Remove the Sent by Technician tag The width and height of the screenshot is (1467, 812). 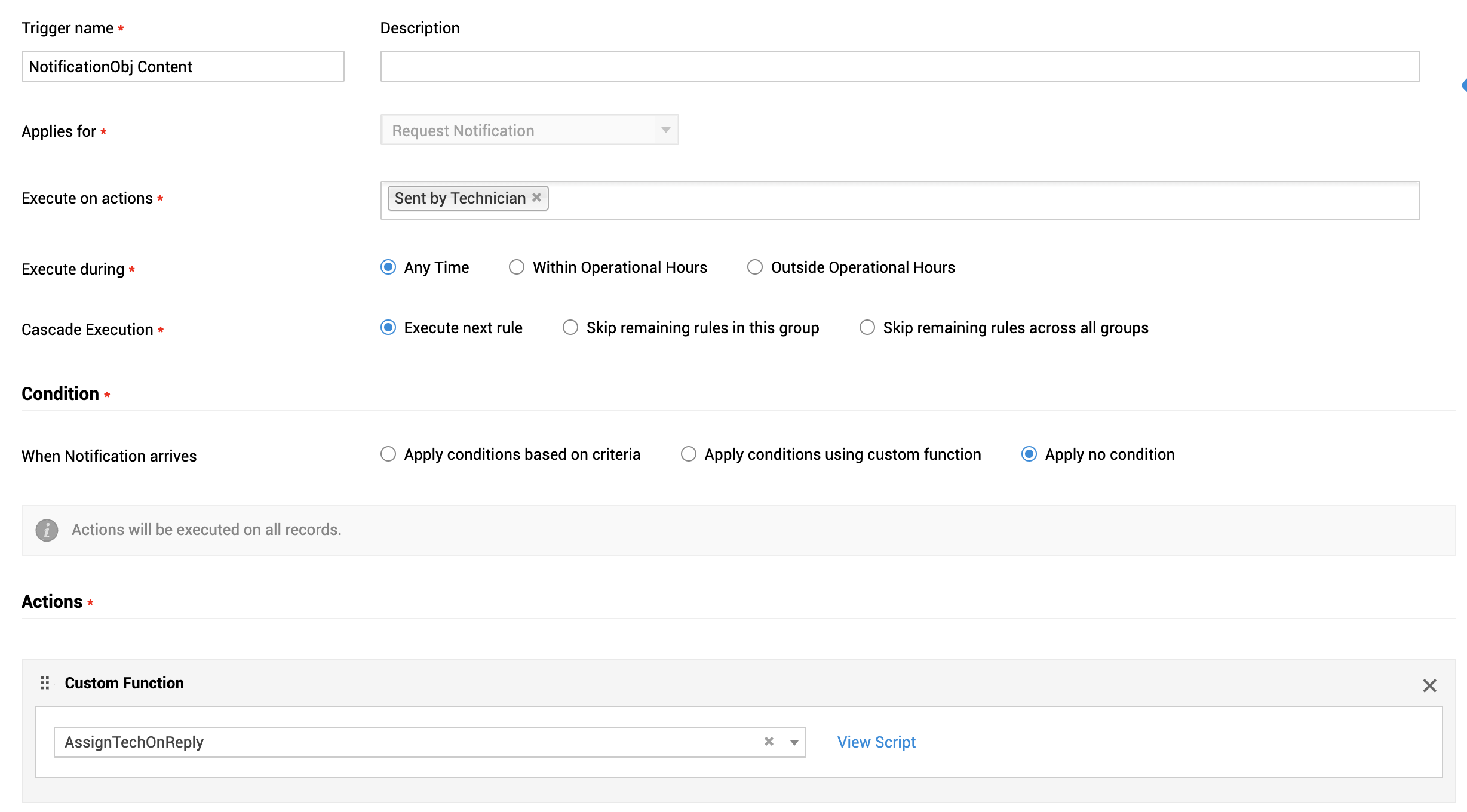pyautogui.click(x=536, y=198)
